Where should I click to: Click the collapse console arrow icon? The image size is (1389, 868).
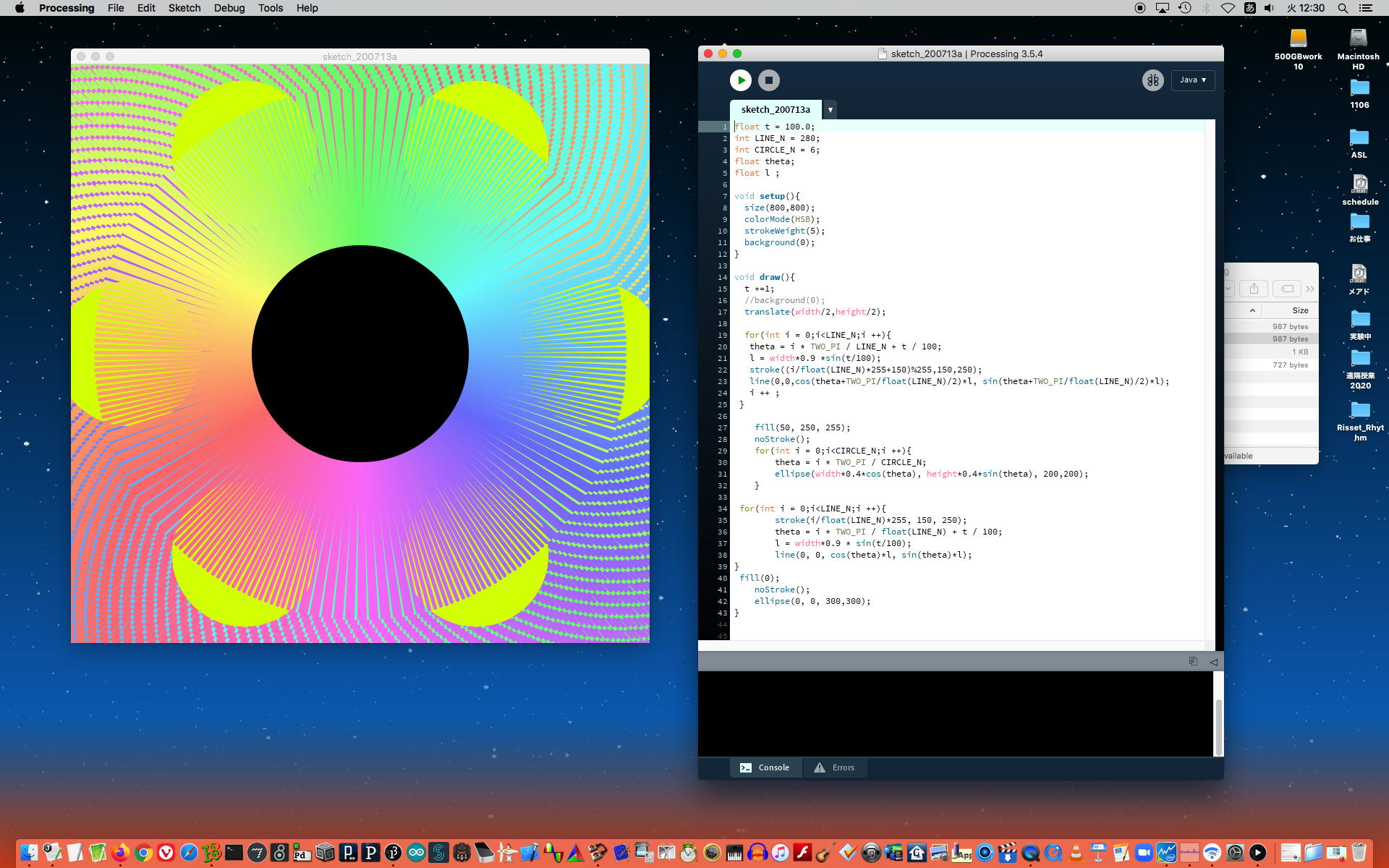(1213, 661)
